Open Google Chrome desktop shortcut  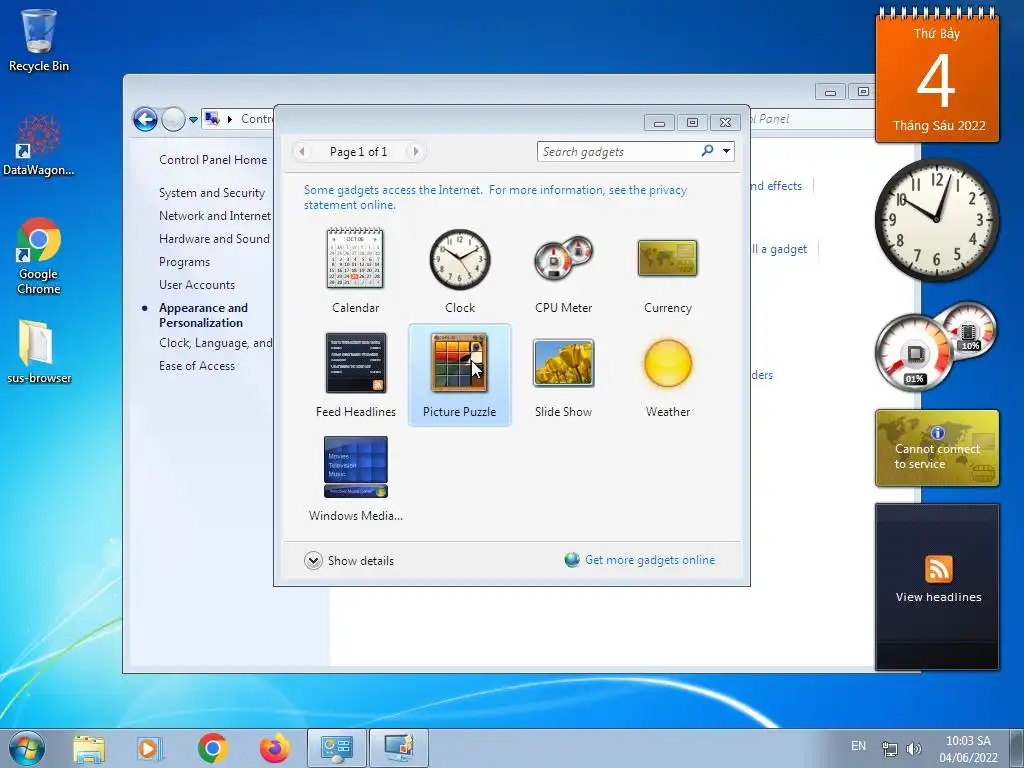point(39,256)
